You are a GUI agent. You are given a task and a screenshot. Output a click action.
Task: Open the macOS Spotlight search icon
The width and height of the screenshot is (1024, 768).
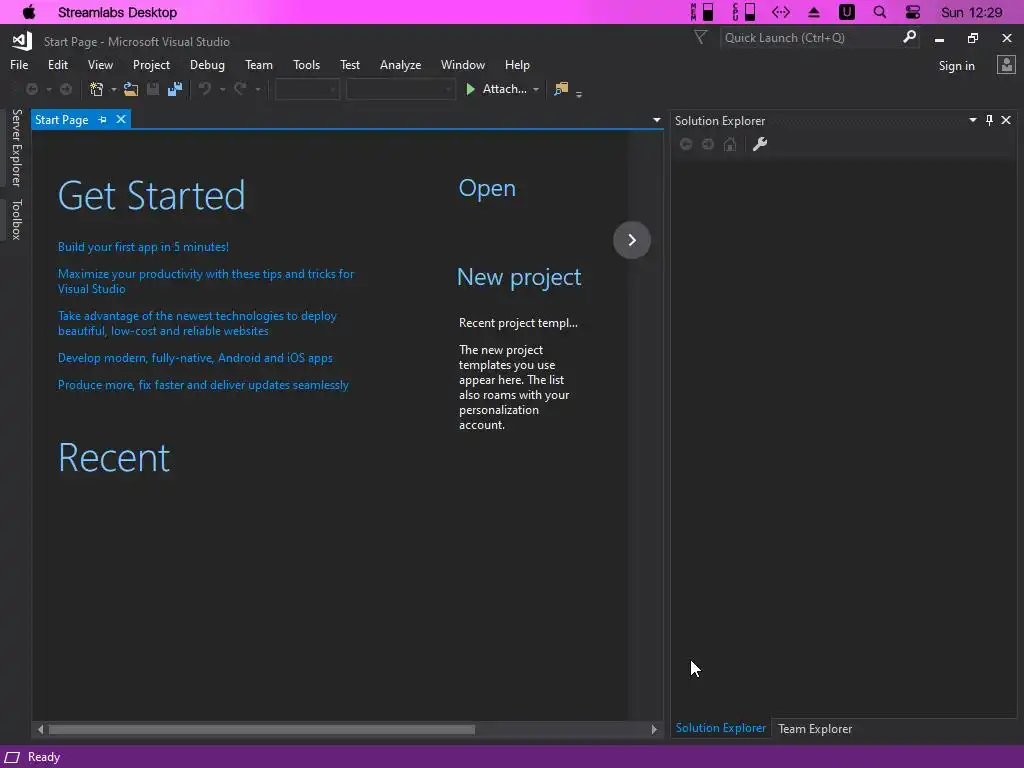pyautogui.click(x=880, y=12)
